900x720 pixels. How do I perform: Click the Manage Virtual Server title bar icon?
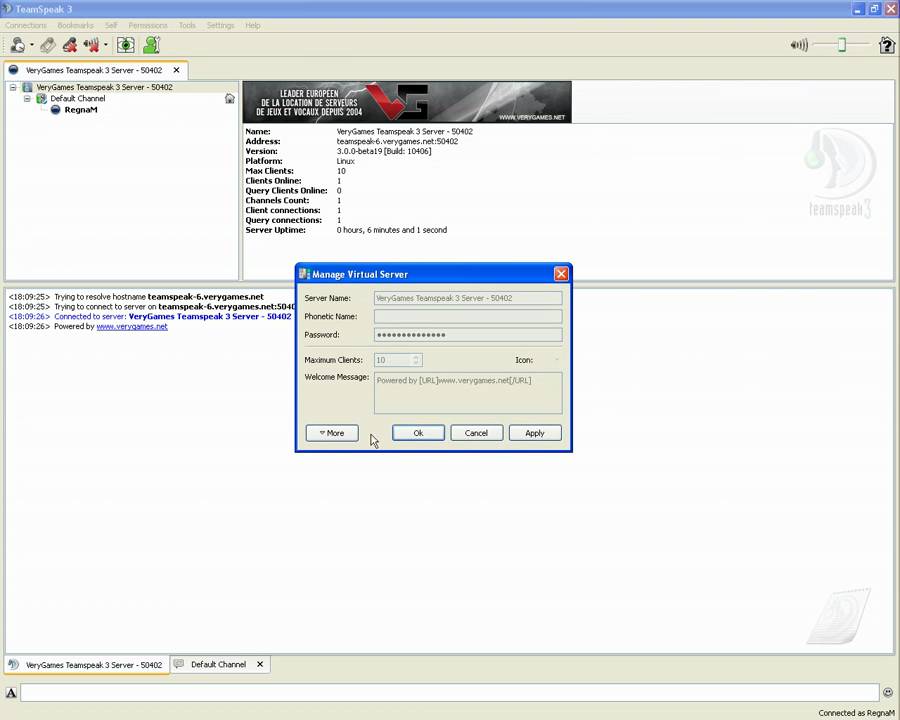(x=304, y=274)
